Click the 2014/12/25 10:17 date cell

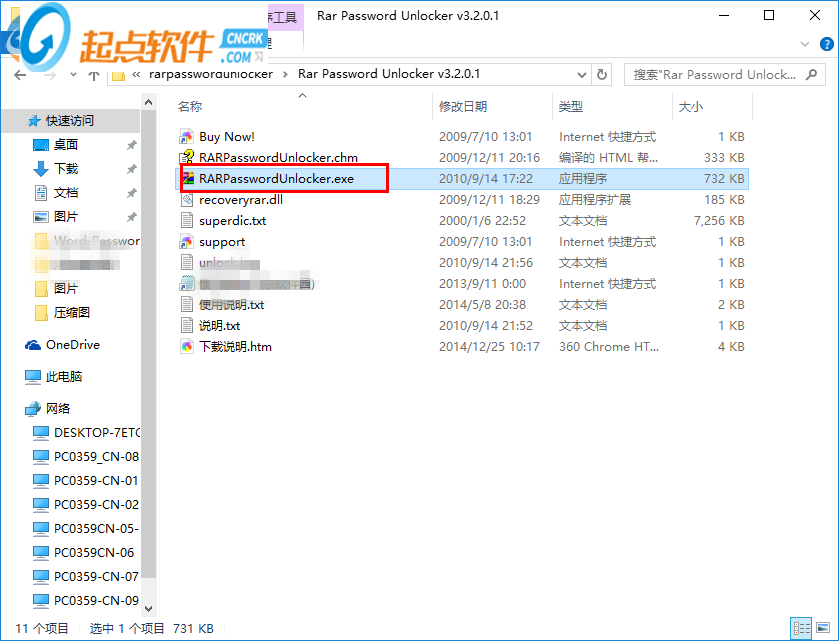(489, 347)
